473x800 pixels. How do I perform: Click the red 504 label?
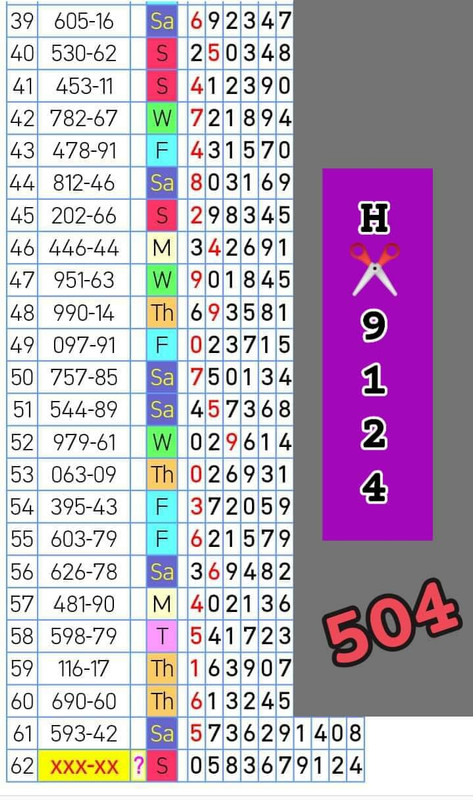point(392,622)
